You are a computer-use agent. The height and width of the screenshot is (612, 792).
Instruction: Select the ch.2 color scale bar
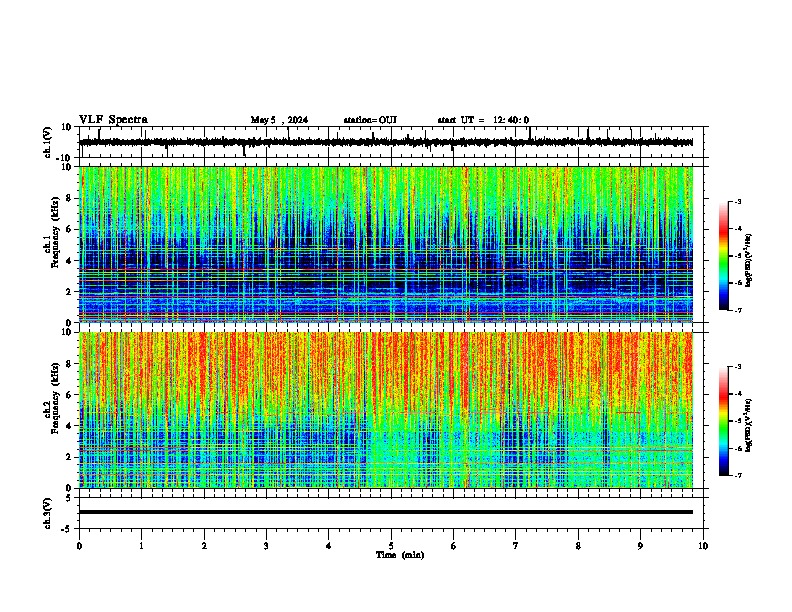click(723, 421)
